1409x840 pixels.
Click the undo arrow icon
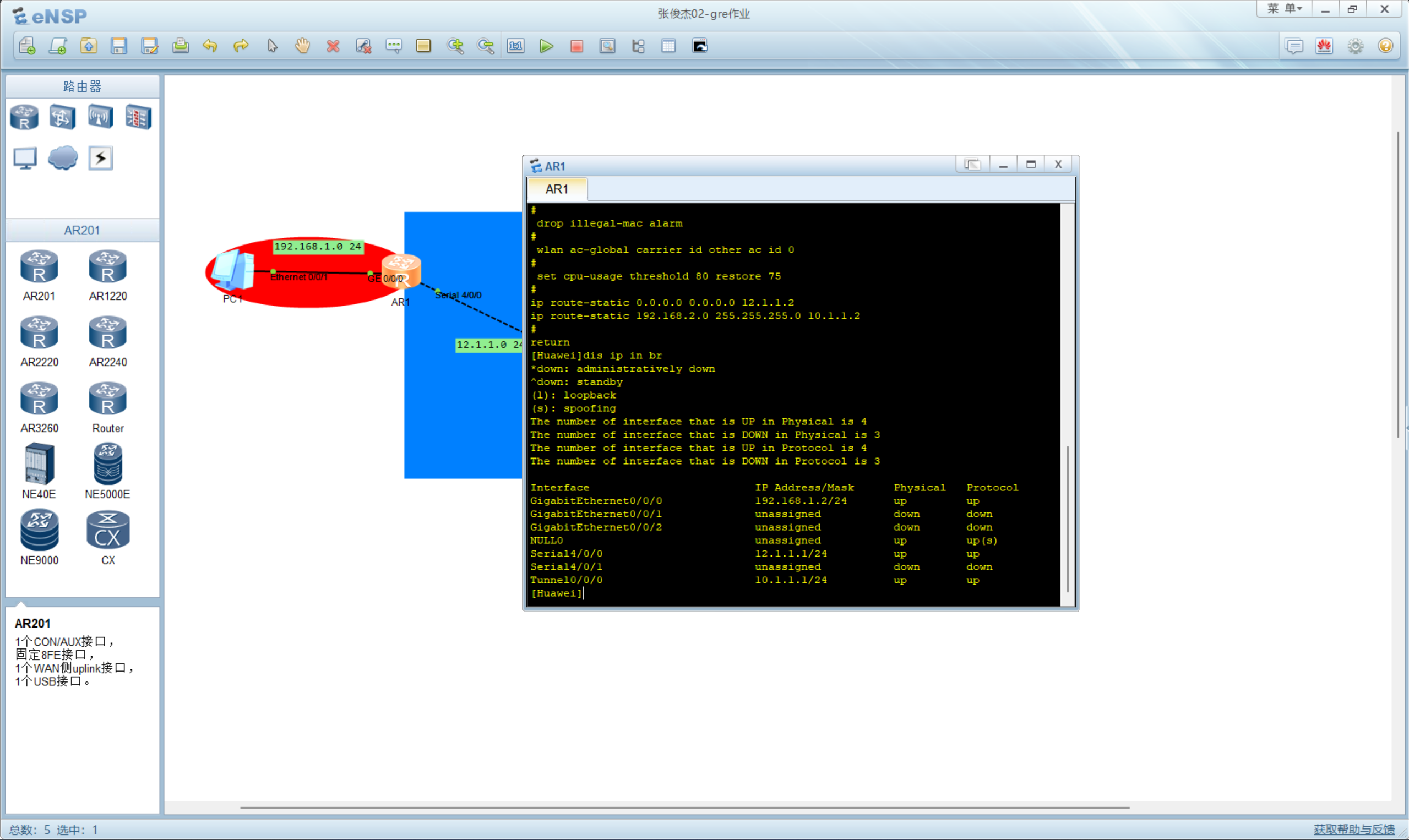210,46
